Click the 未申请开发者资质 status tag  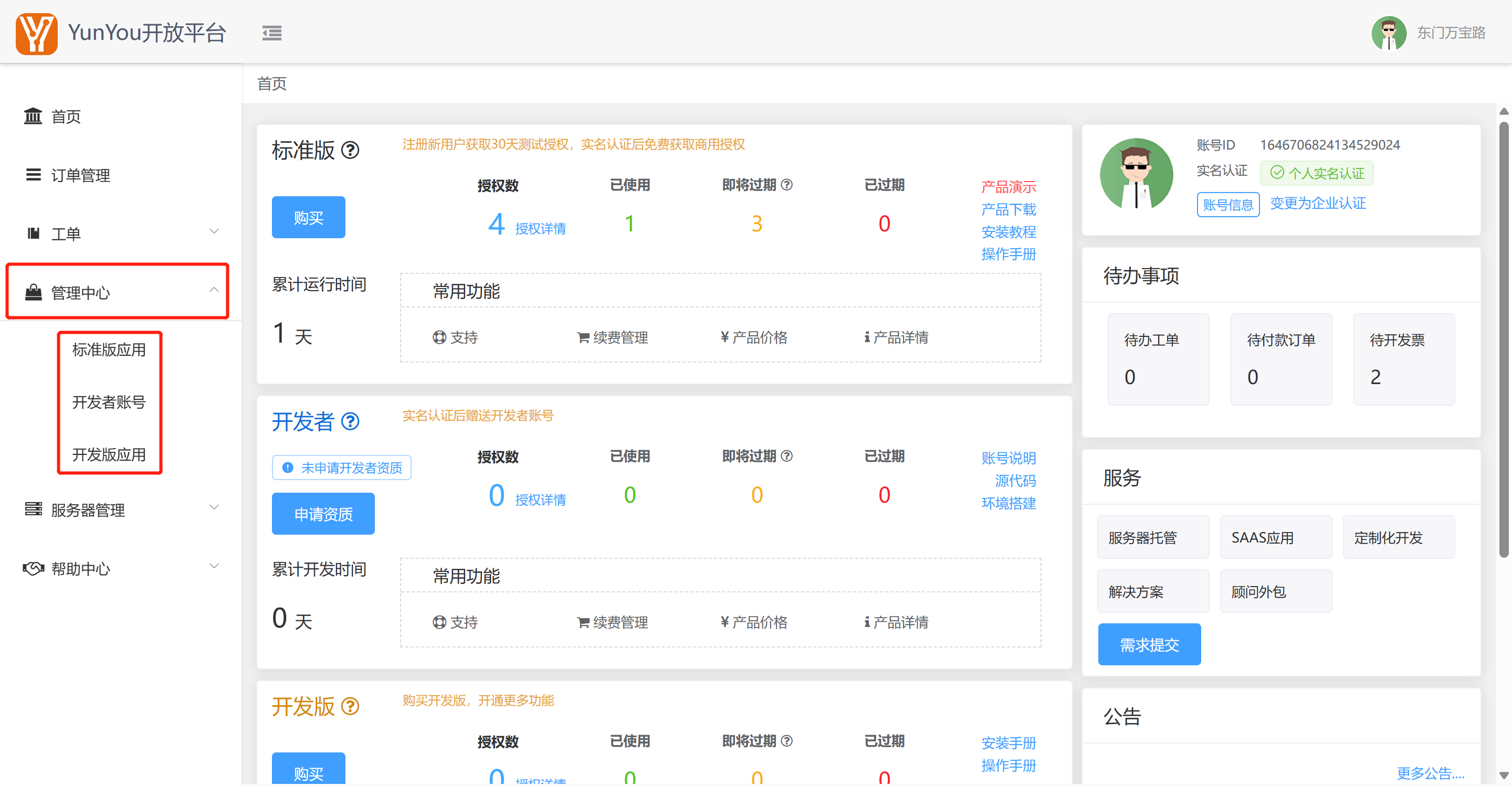342,468
